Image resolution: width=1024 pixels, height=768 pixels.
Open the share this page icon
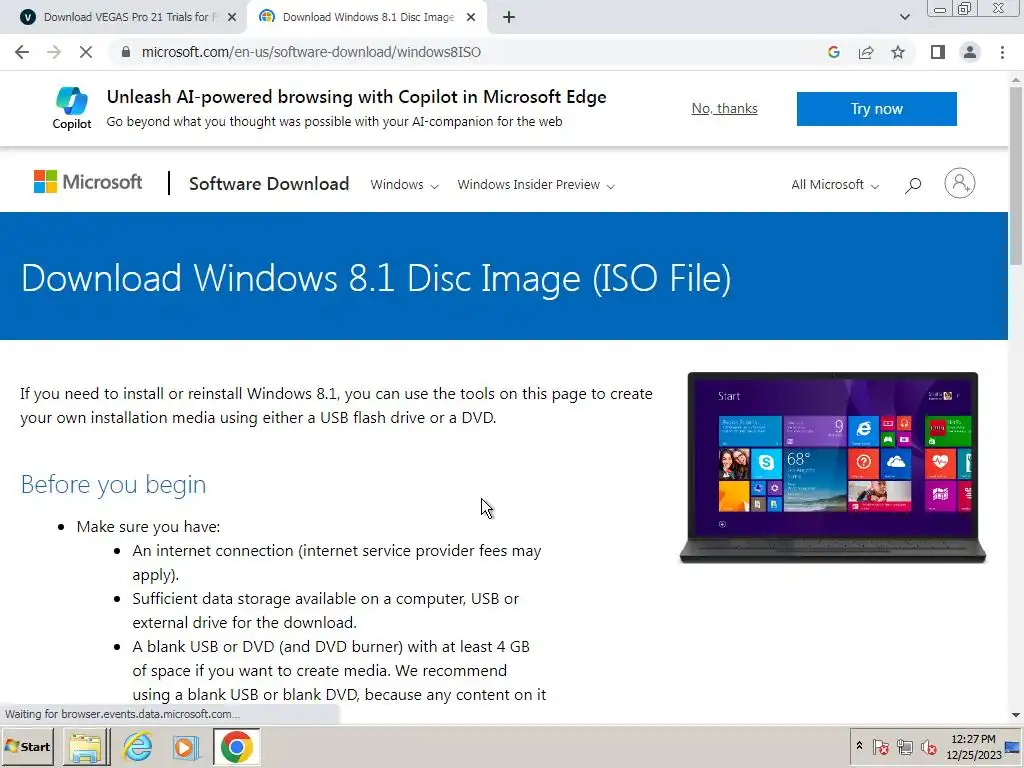tap(866, 52)
